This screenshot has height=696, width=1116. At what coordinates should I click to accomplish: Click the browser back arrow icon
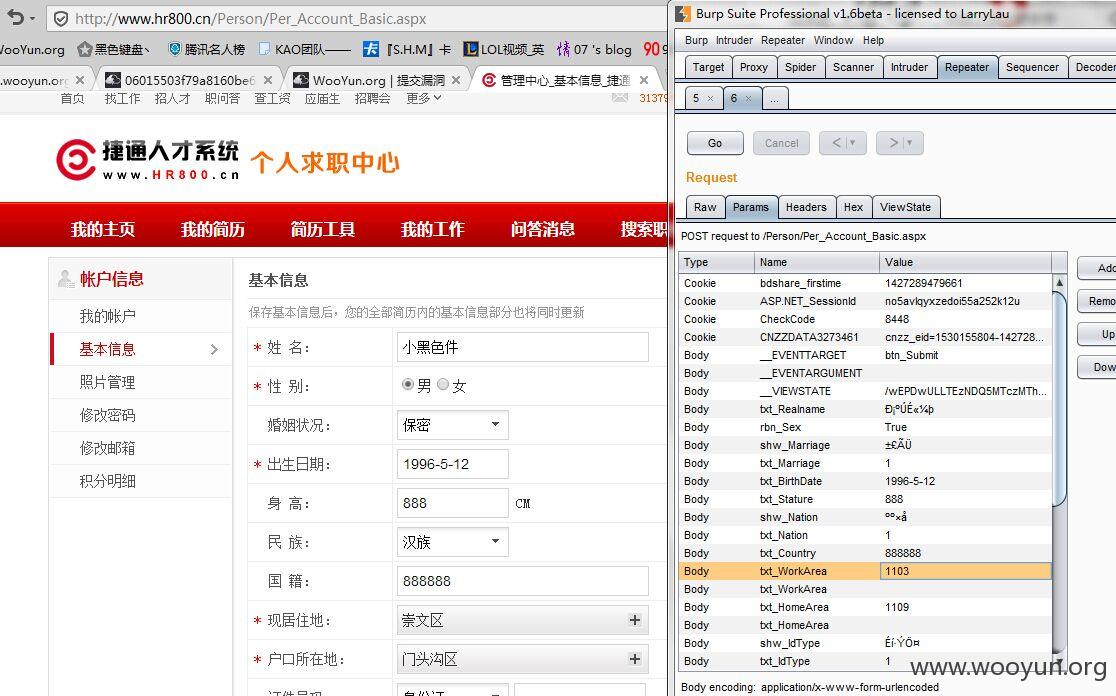coord(15,18)
